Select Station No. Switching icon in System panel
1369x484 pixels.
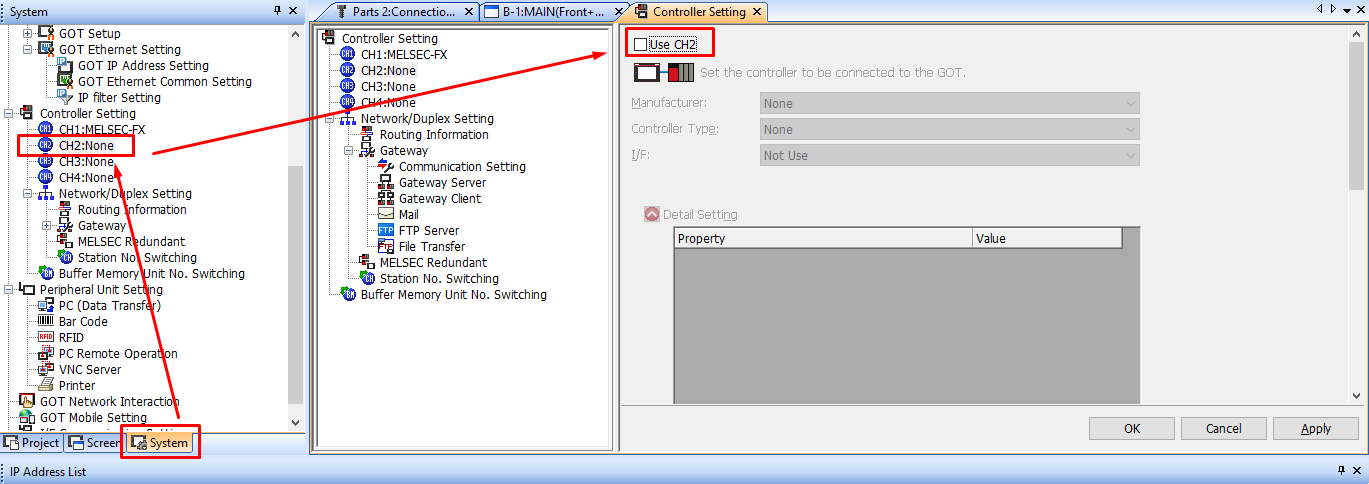click(65, 258)
